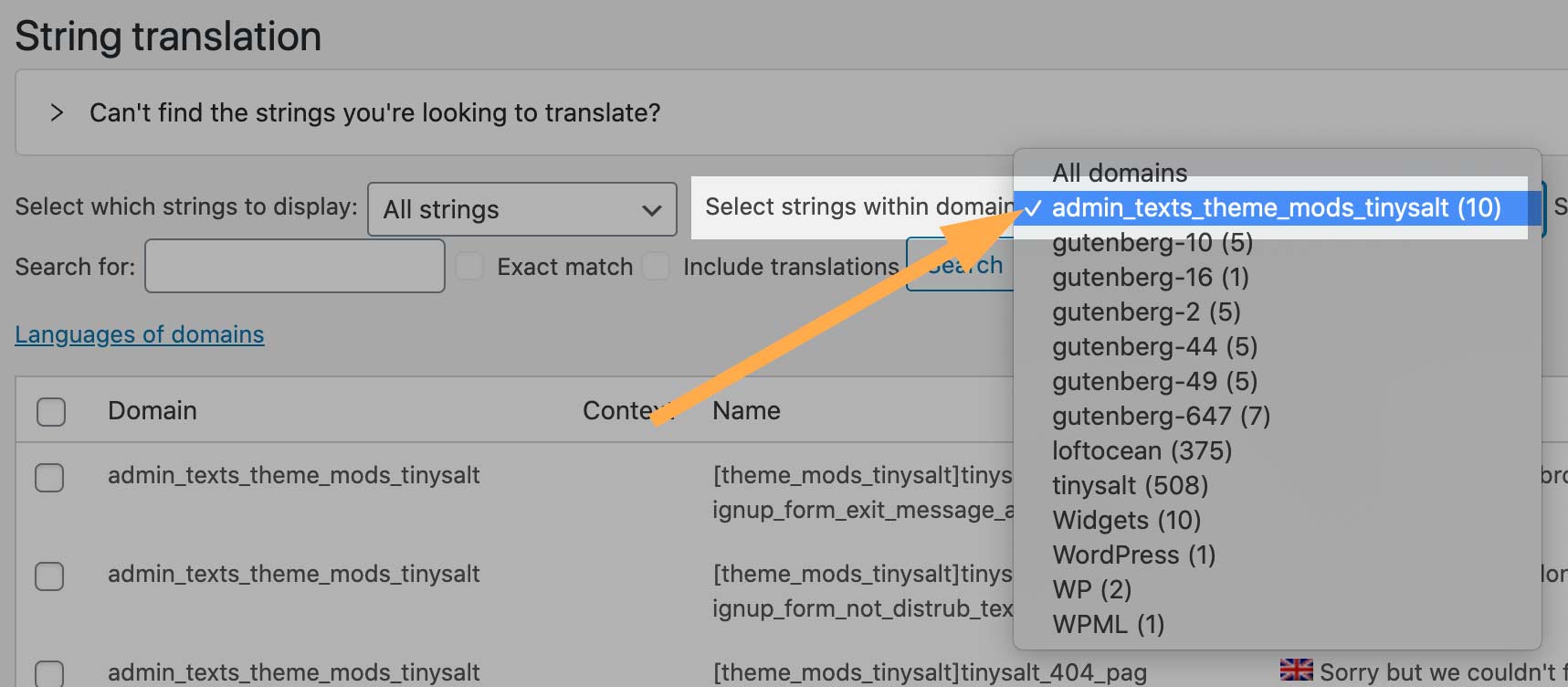Select gutenberg-647 (7) domain option
Viewport: 1568px width, 687px height.
pyautogui.click(x=1161, y=416)
